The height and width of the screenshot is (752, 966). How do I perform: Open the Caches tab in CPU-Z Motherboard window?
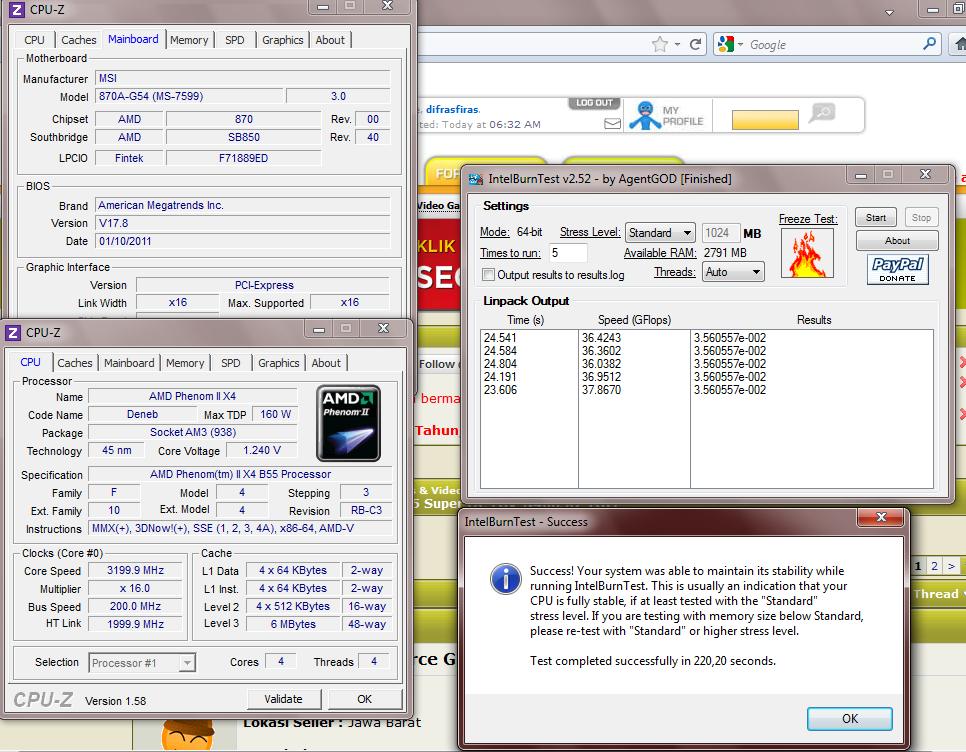tap(79, 40)
